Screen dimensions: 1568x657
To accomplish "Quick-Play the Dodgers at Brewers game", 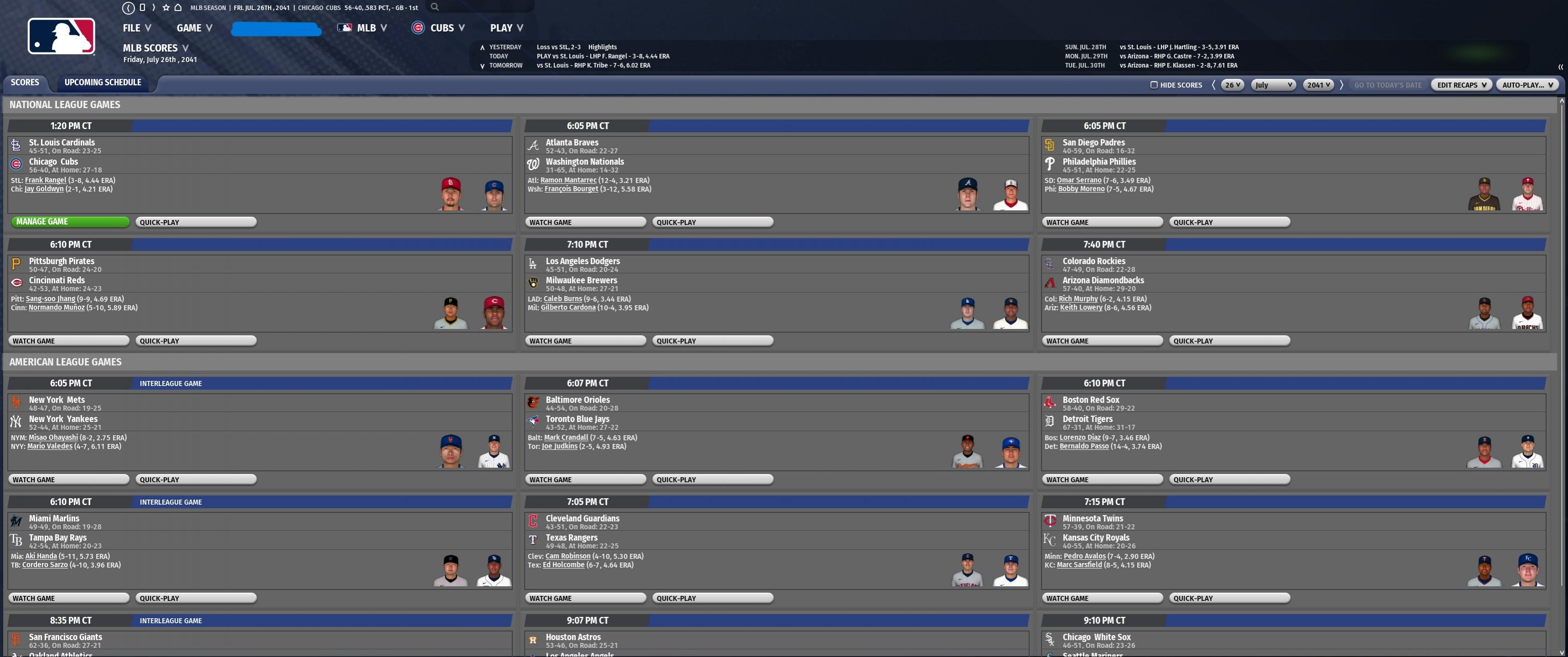I will [x=712, y=341].
